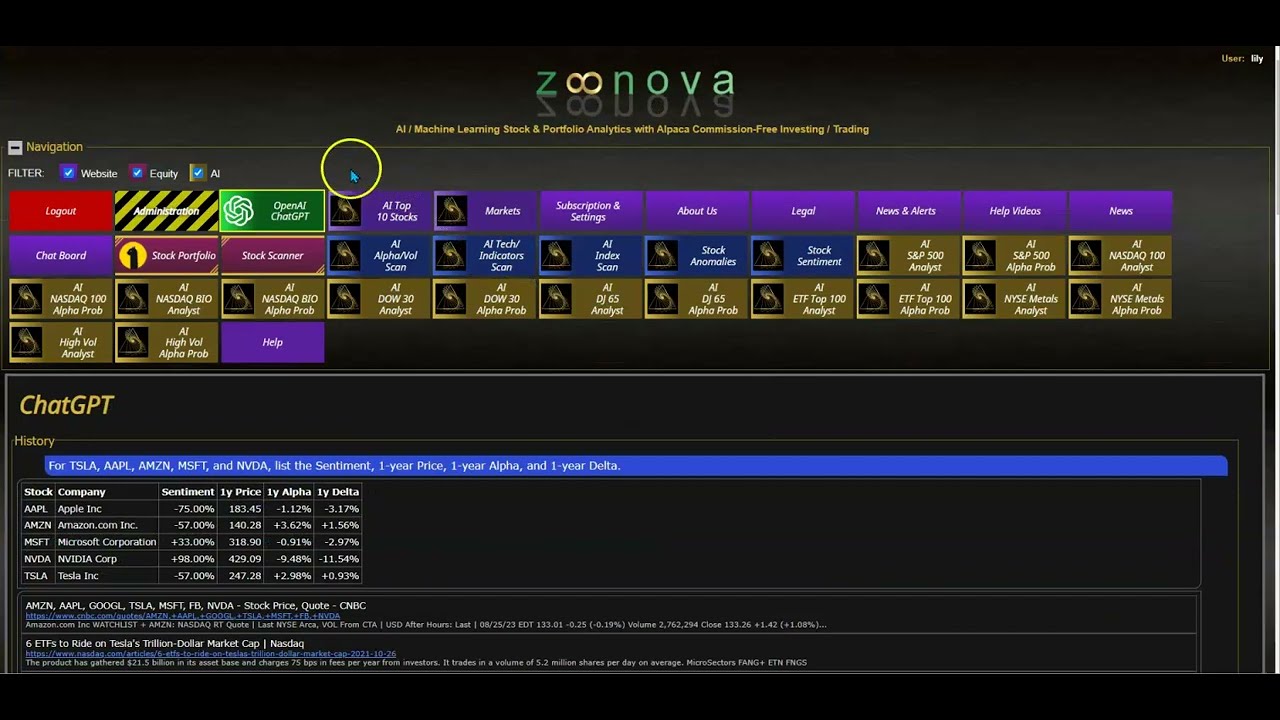Open AI NYSE Metals Alpha Prob tile
Image resolution: width=1280 pixels, height=720 pixels.
pos(1121,299)
